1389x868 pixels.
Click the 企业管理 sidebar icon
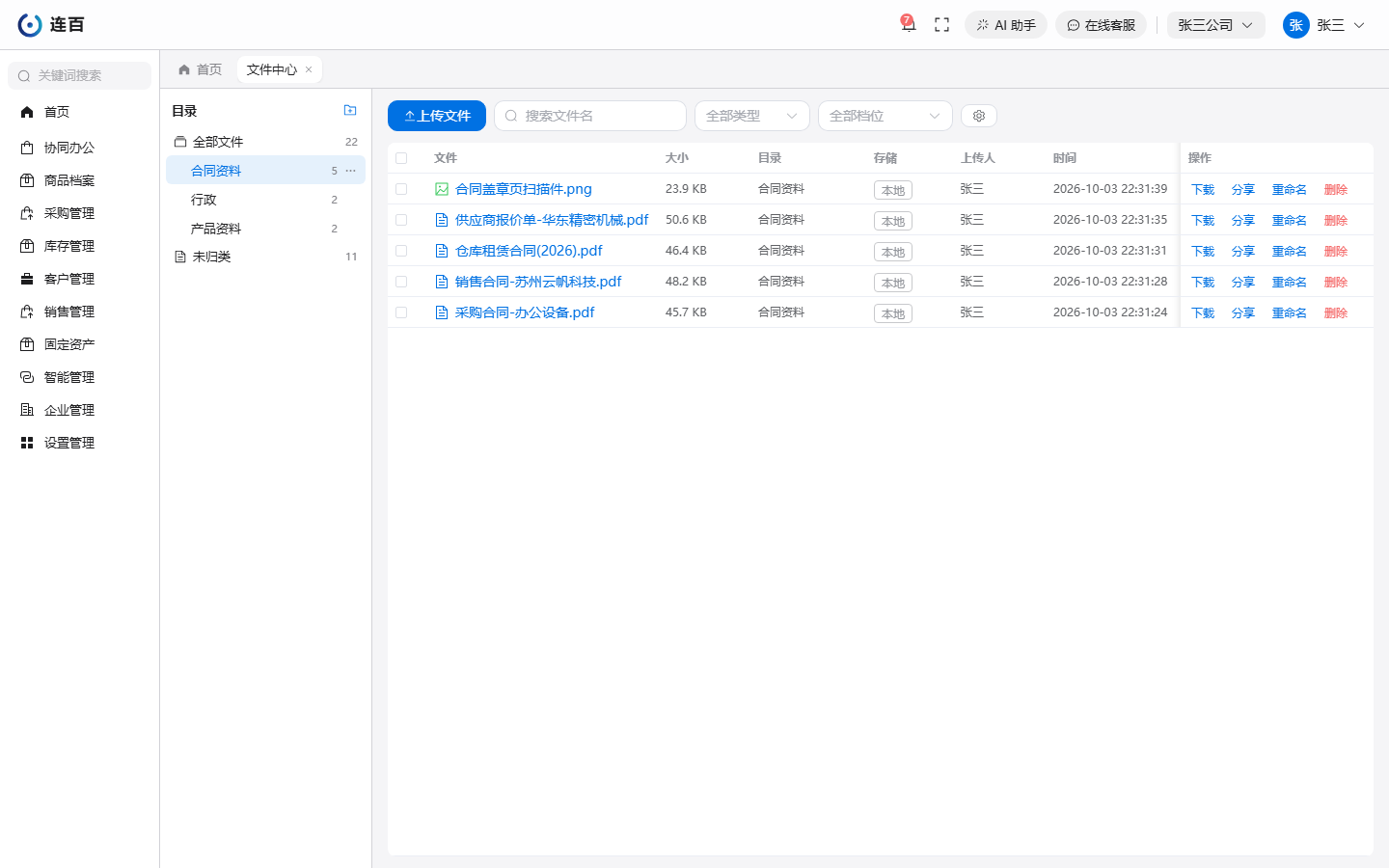click(x=27, y=410)
